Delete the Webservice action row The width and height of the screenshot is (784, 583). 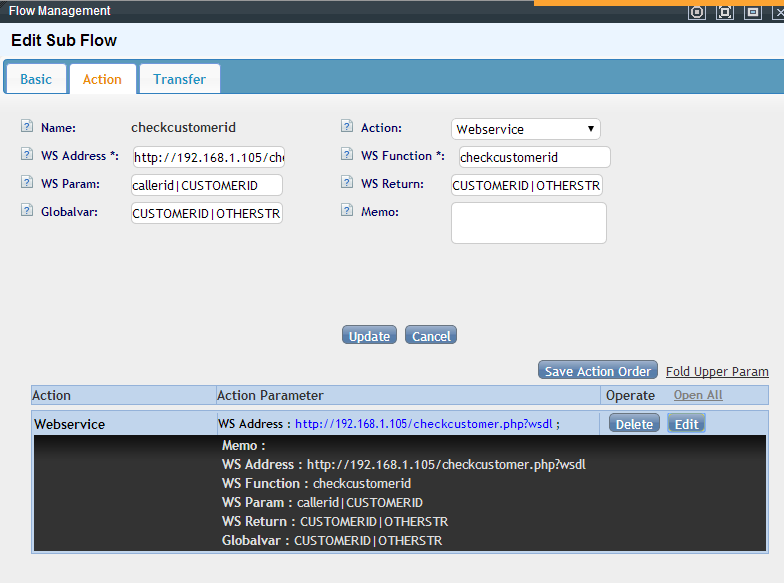click(634, 424)
